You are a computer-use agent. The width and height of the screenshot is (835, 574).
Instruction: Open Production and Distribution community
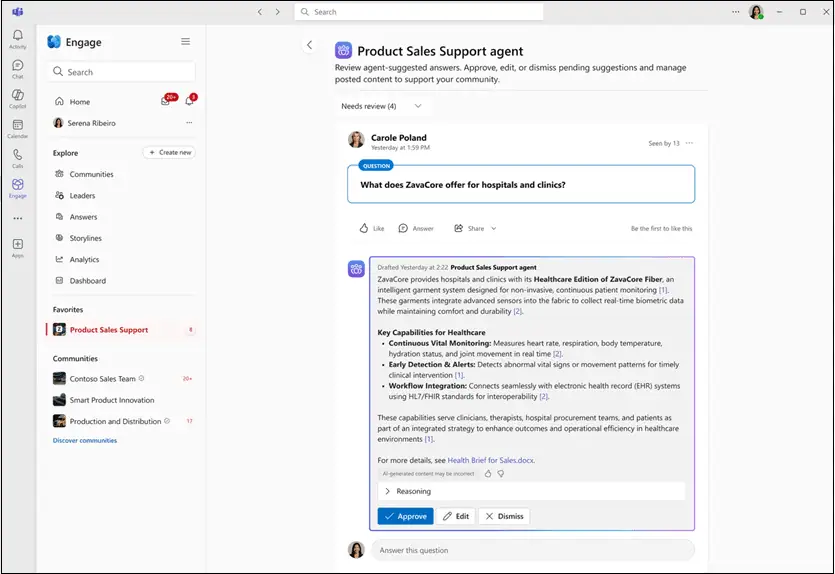[x=115, y=421]
